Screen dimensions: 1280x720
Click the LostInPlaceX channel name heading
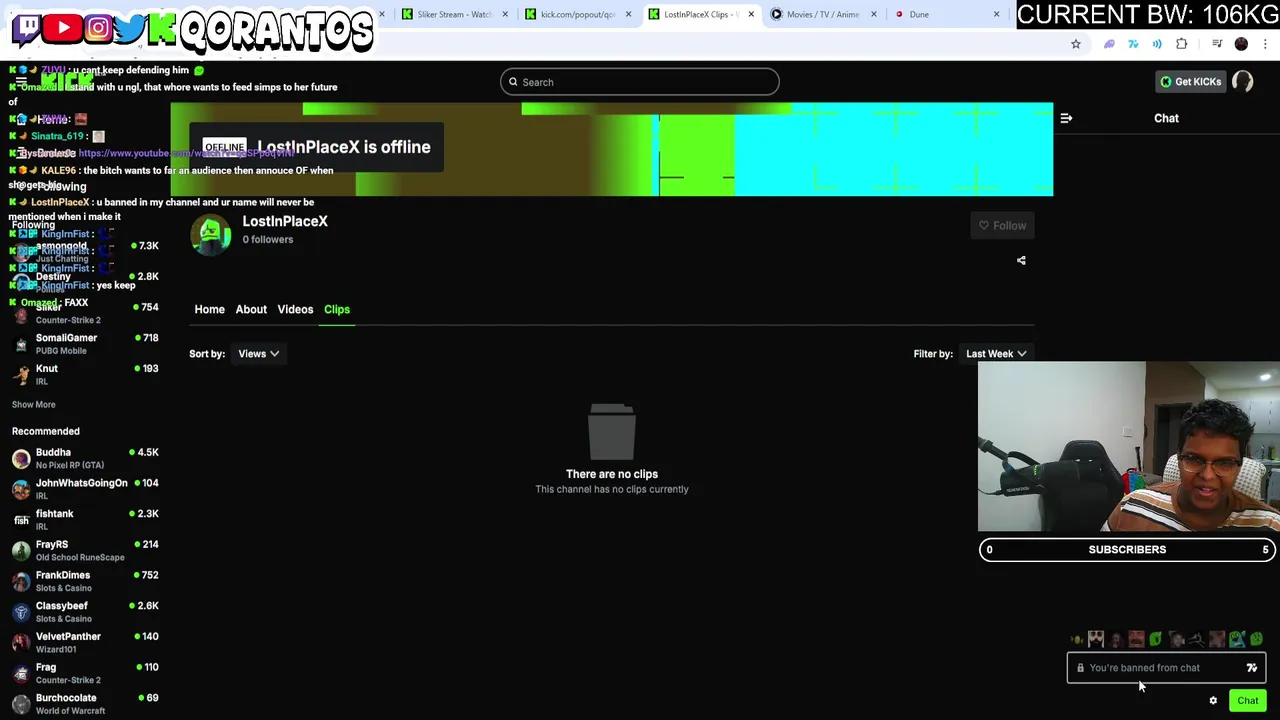click(285, 221)
